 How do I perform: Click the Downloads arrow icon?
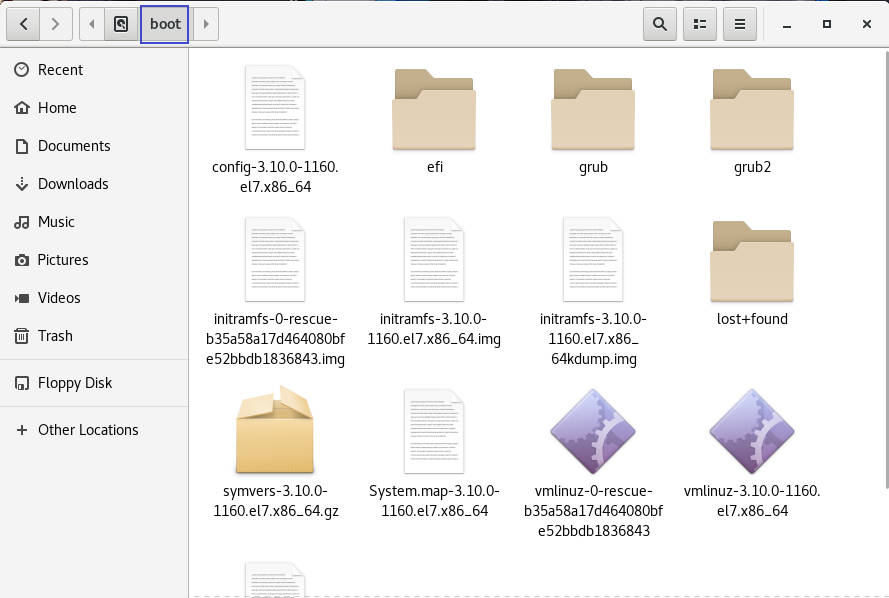pyautogui.click(x=22, y=184)
